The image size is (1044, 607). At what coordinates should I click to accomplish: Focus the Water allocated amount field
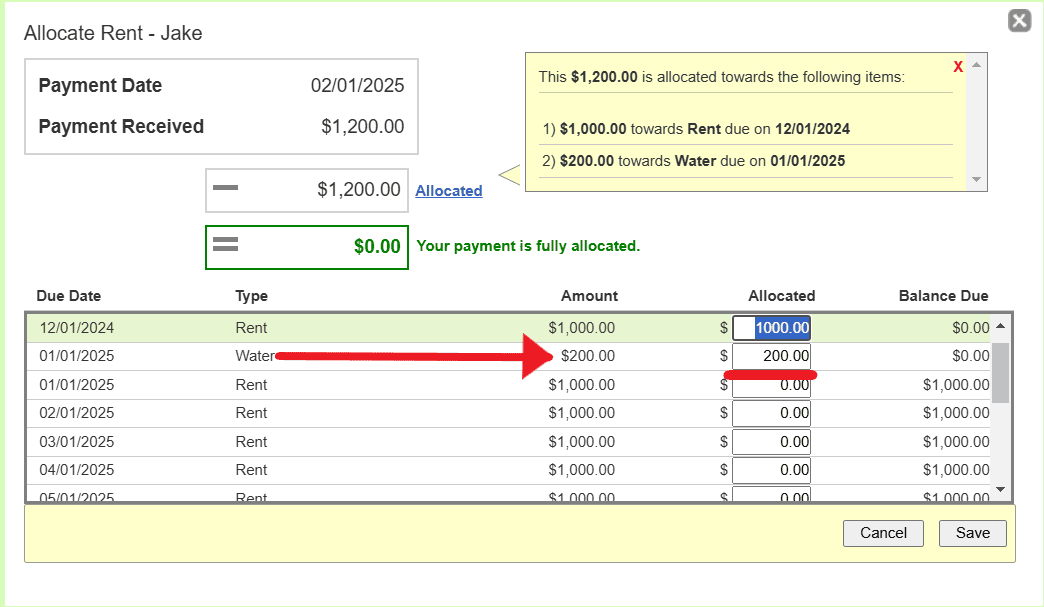pyautogui.click(x=771, y=356)
